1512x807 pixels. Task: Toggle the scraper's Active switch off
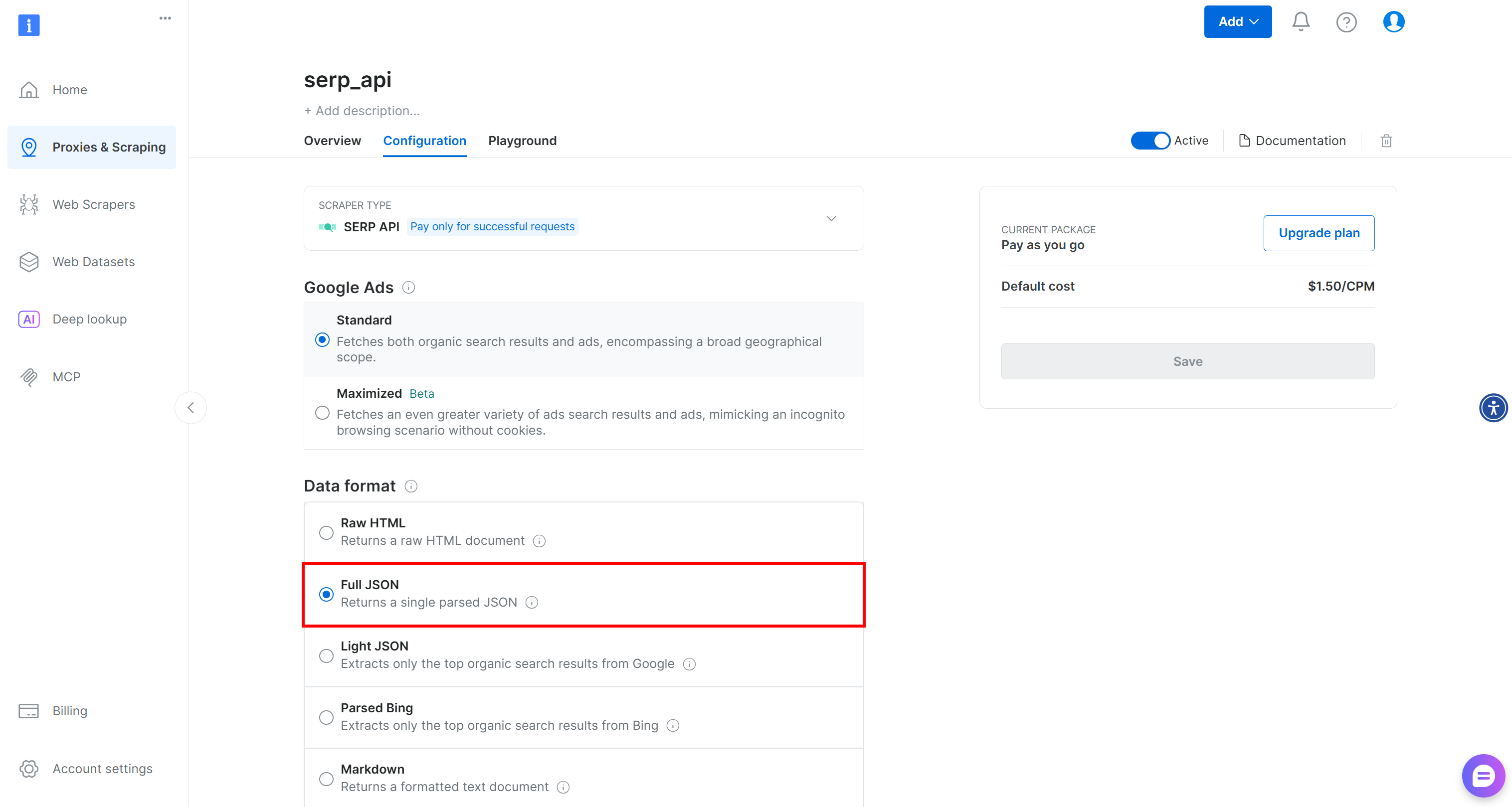[1150, 141]
